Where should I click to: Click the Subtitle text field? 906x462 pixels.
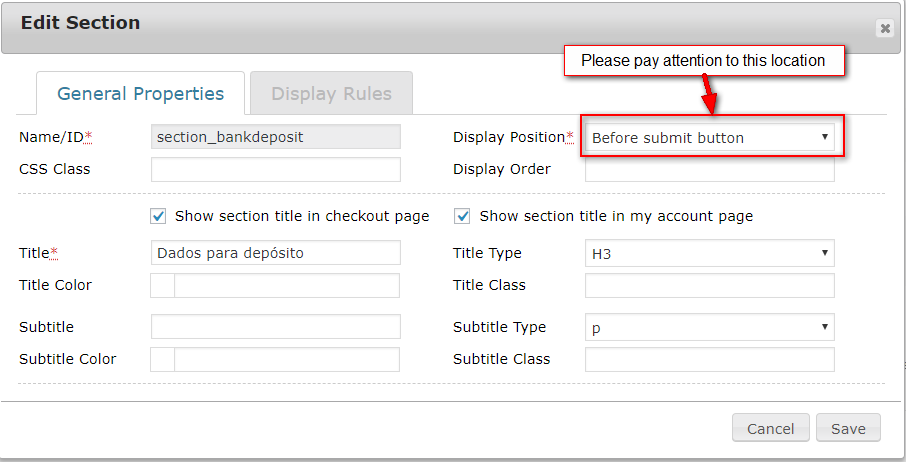[x=275, y=328]
